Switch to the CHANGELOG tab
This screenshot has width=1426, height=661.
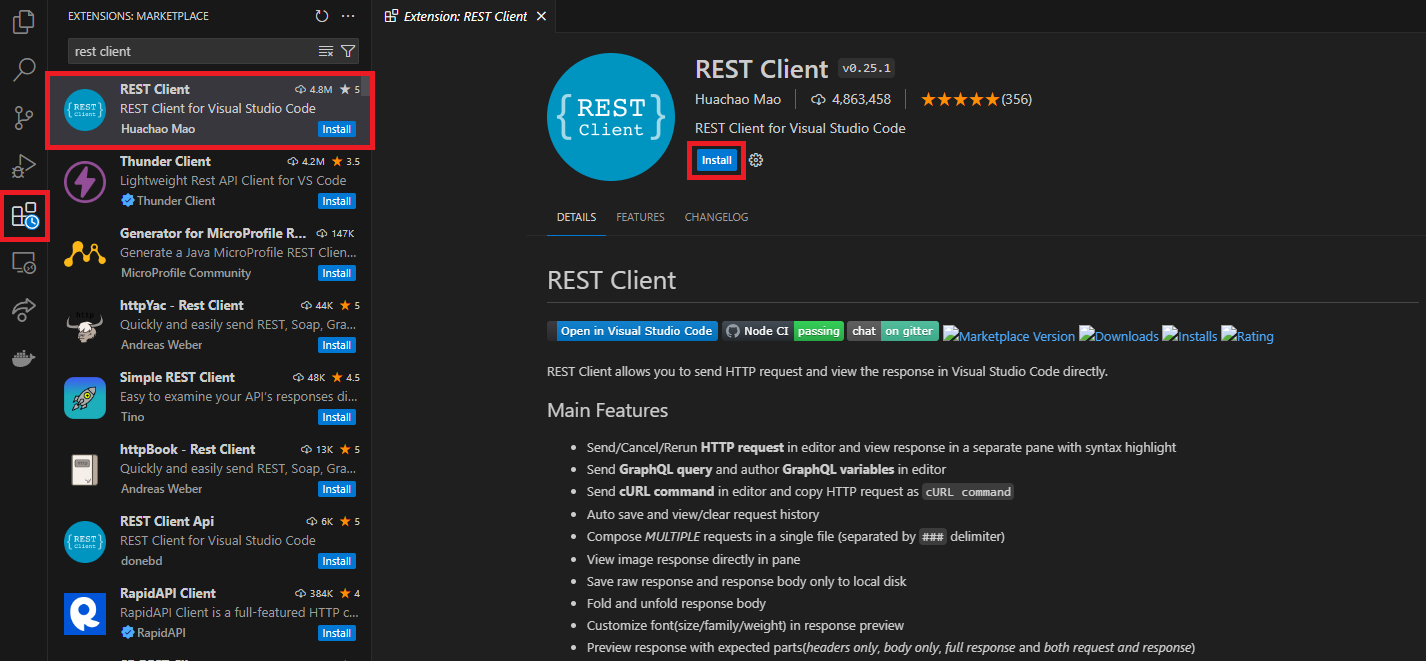tap(716, 217)
